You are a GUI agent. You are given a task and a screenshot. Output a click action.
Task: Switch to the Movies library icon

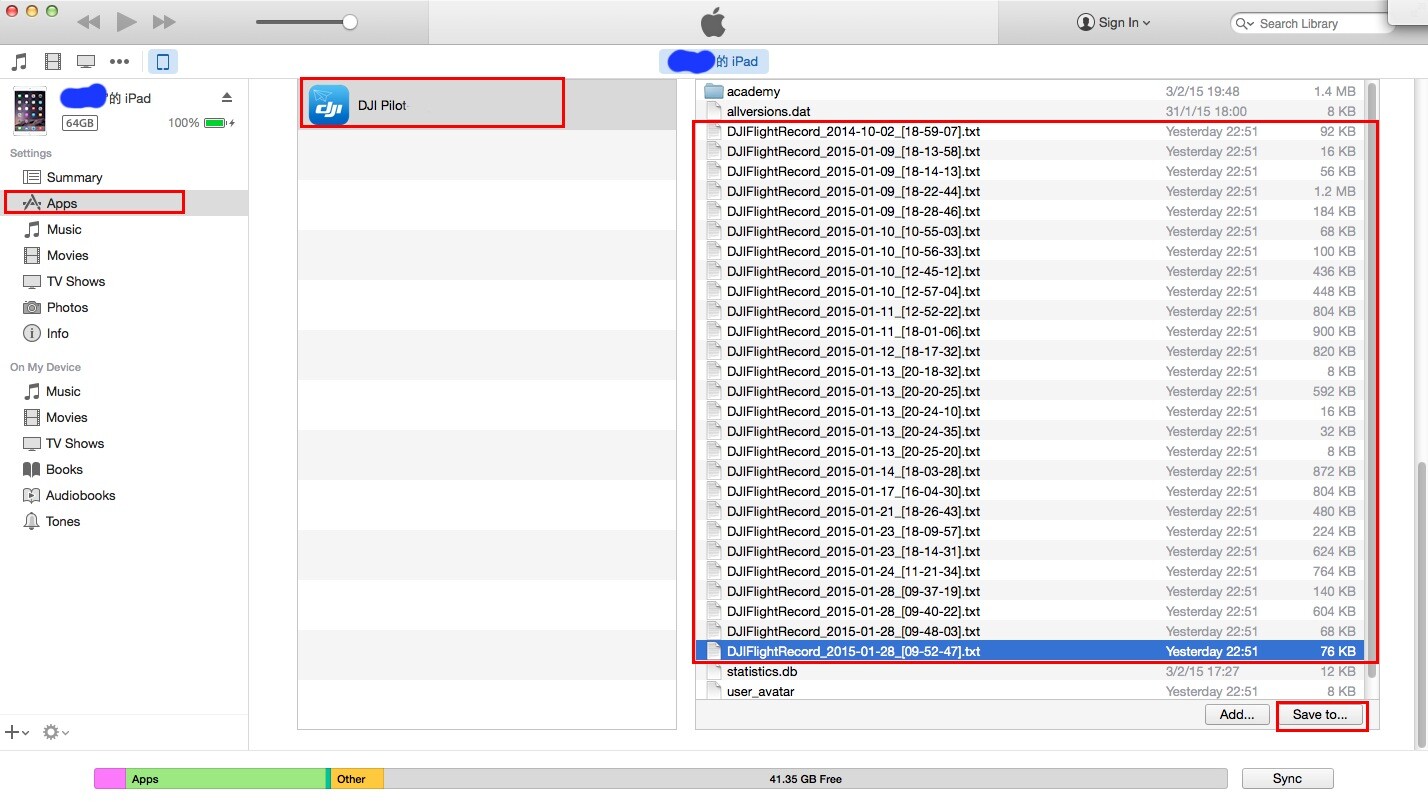coord(53,62)
